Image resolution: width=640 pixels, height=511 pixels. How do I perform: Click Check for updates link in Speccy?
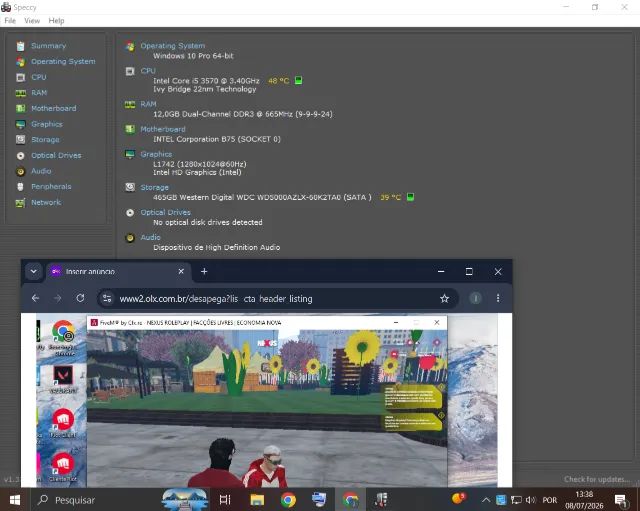[x=596, y=479]
